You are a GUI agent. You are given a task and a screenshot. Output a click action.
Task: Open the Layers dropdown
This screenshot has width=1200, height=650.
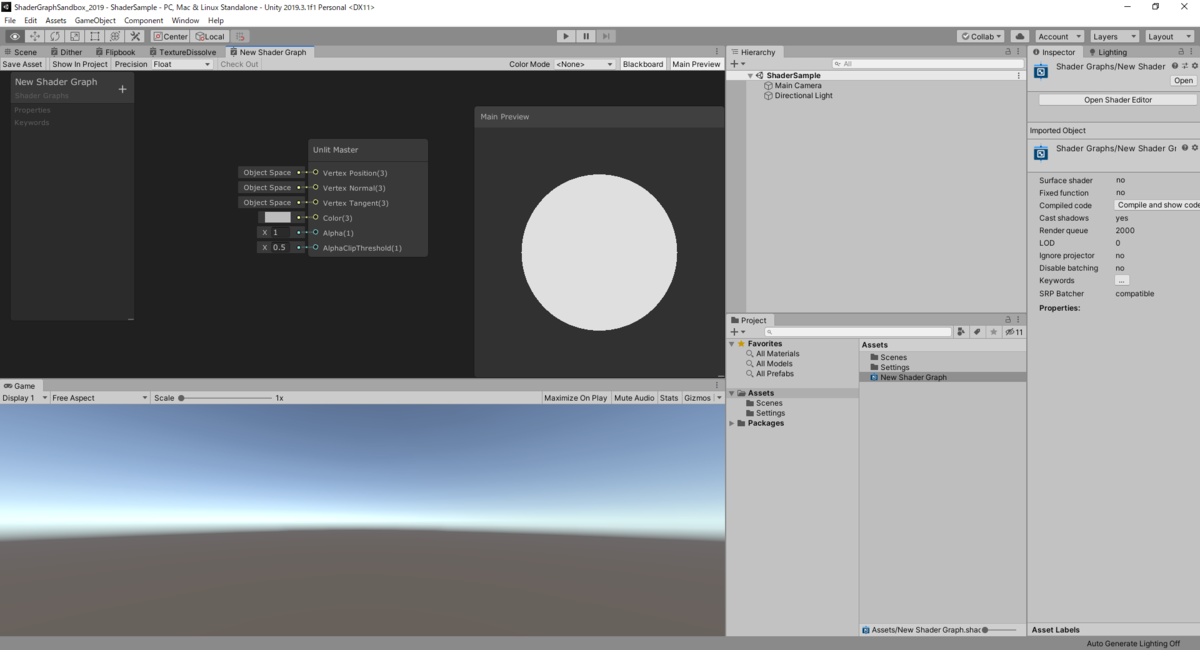click(1114, 36)
